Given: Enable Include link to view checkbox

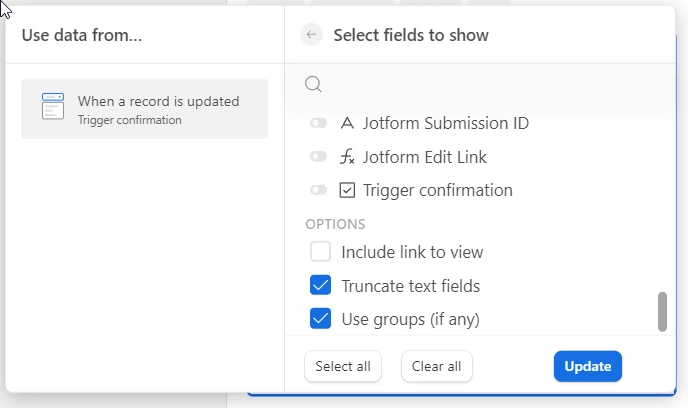Looking at the screenshot, I should [321, 252].
